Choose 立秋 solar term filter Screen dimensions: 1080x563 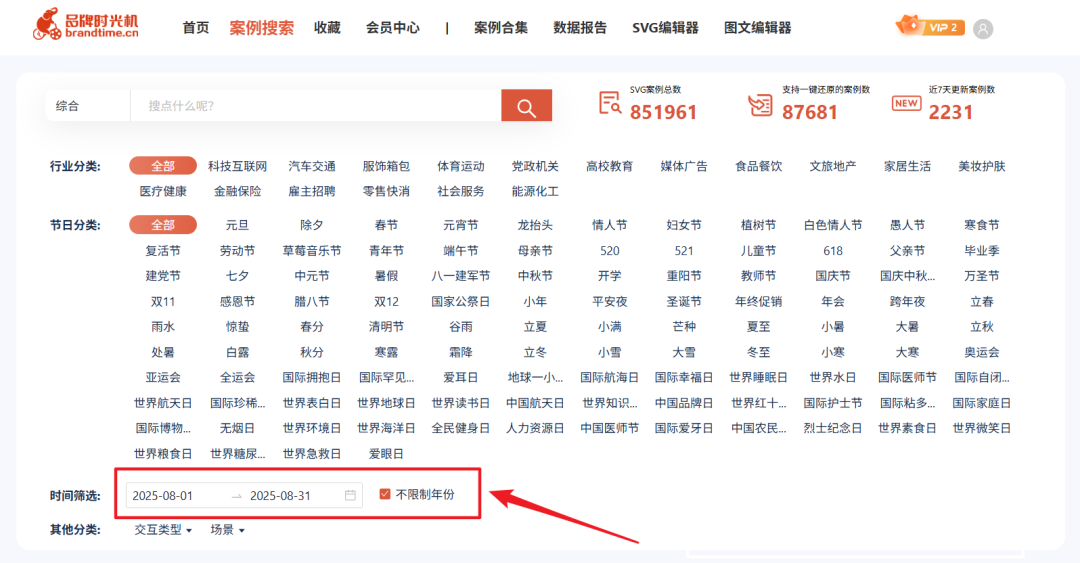pos(982,327)
